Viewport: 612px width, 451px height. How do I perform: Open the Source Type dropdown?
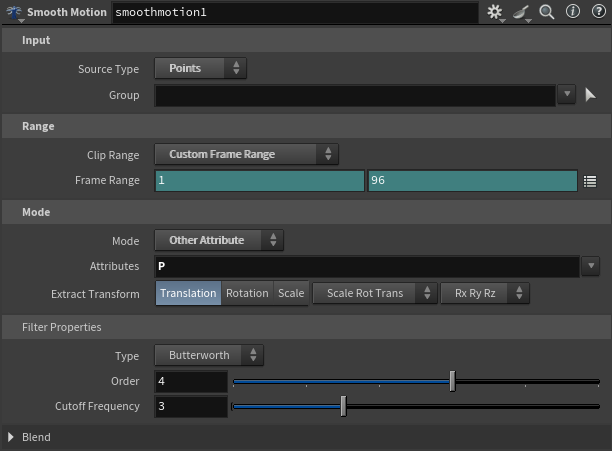coord(200,69)
